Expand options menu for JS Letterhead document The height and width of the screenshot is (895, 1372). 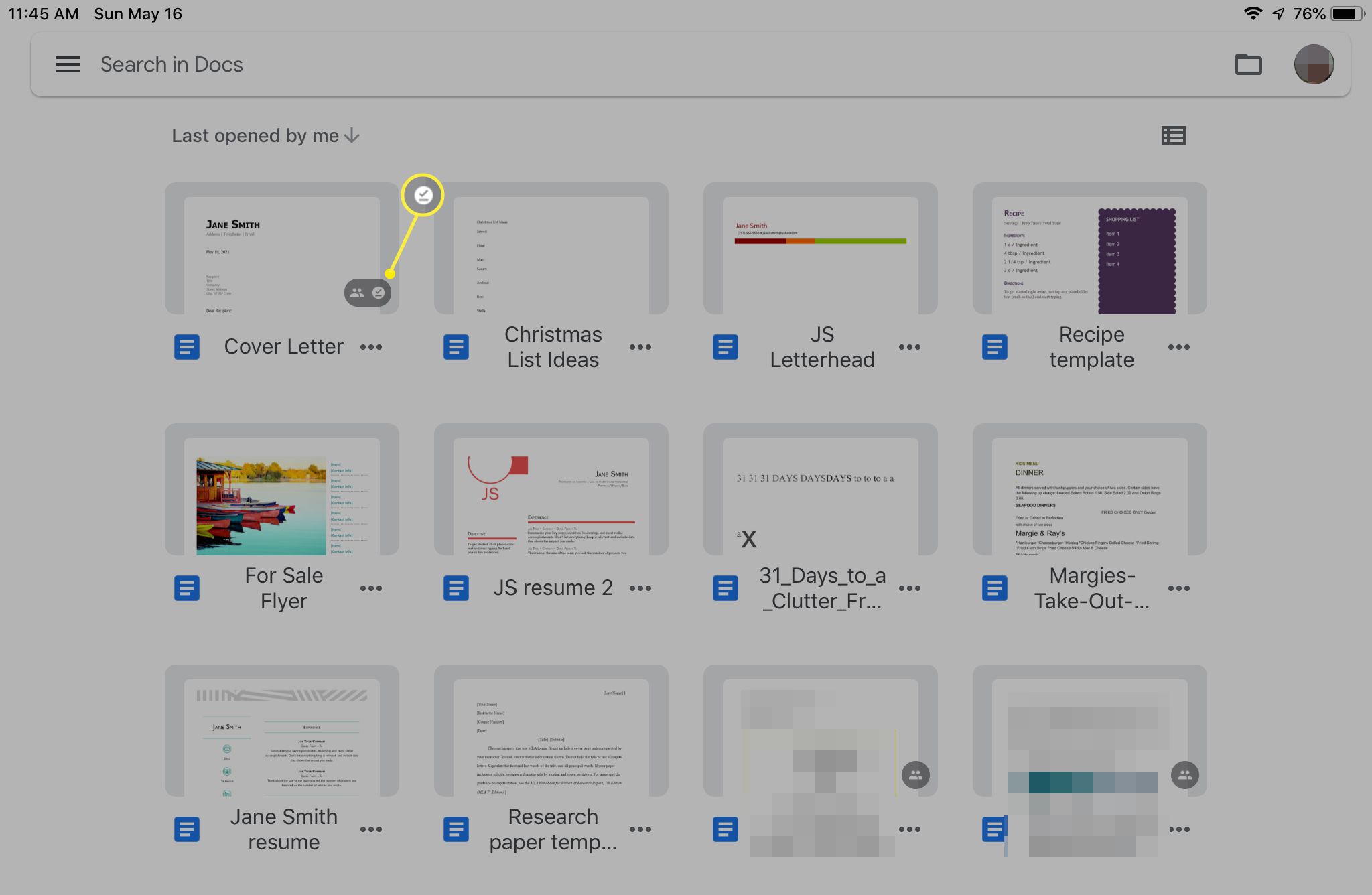tap(909, 347)
